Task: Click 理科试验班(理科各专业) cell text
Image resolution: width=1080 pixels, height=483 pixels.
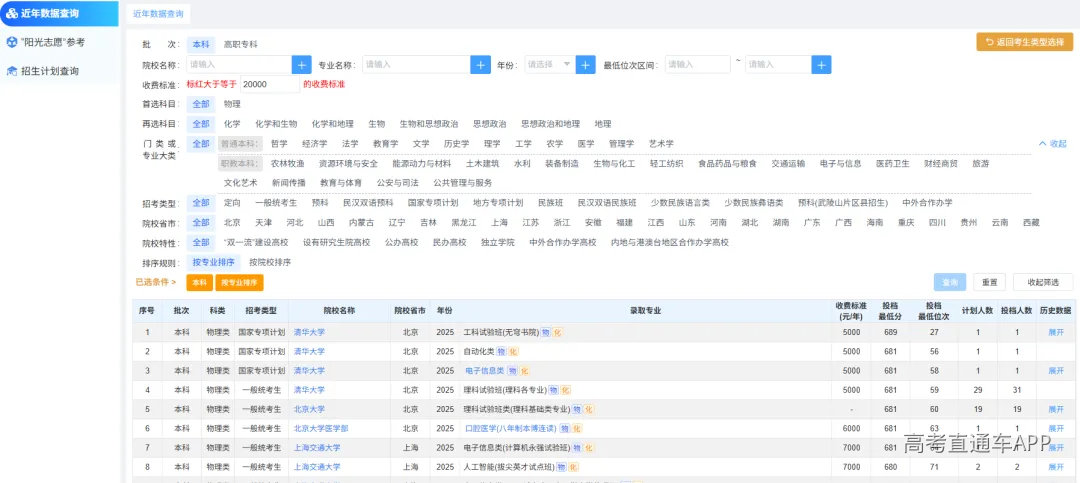Action: [x=506, y=390]
